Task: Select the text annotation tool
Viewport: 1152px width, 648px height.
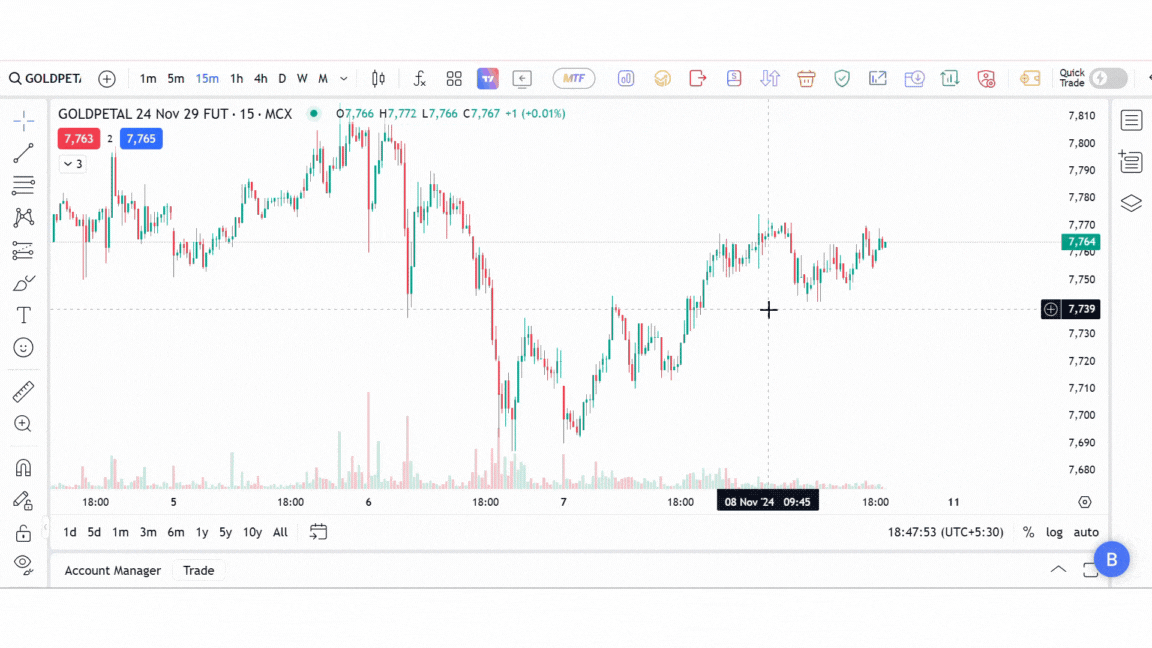Action: (23, 315)
